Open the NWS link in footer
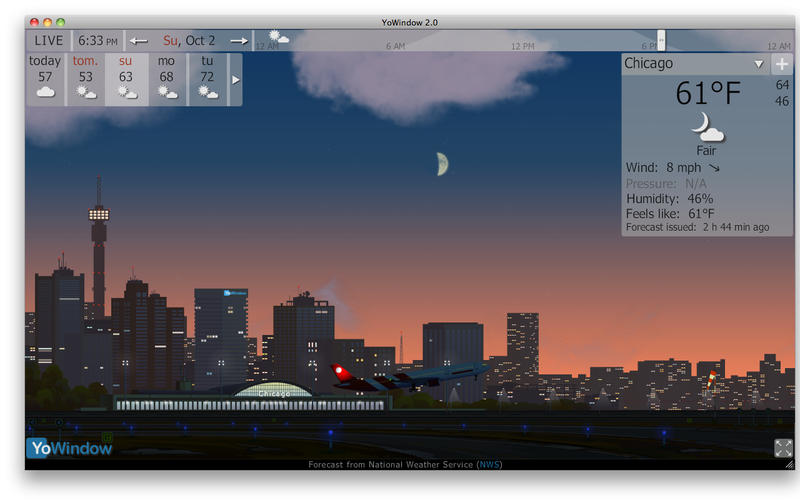This screenshot has height=500, width=800. pyautogui.click(x=489, y=464)
